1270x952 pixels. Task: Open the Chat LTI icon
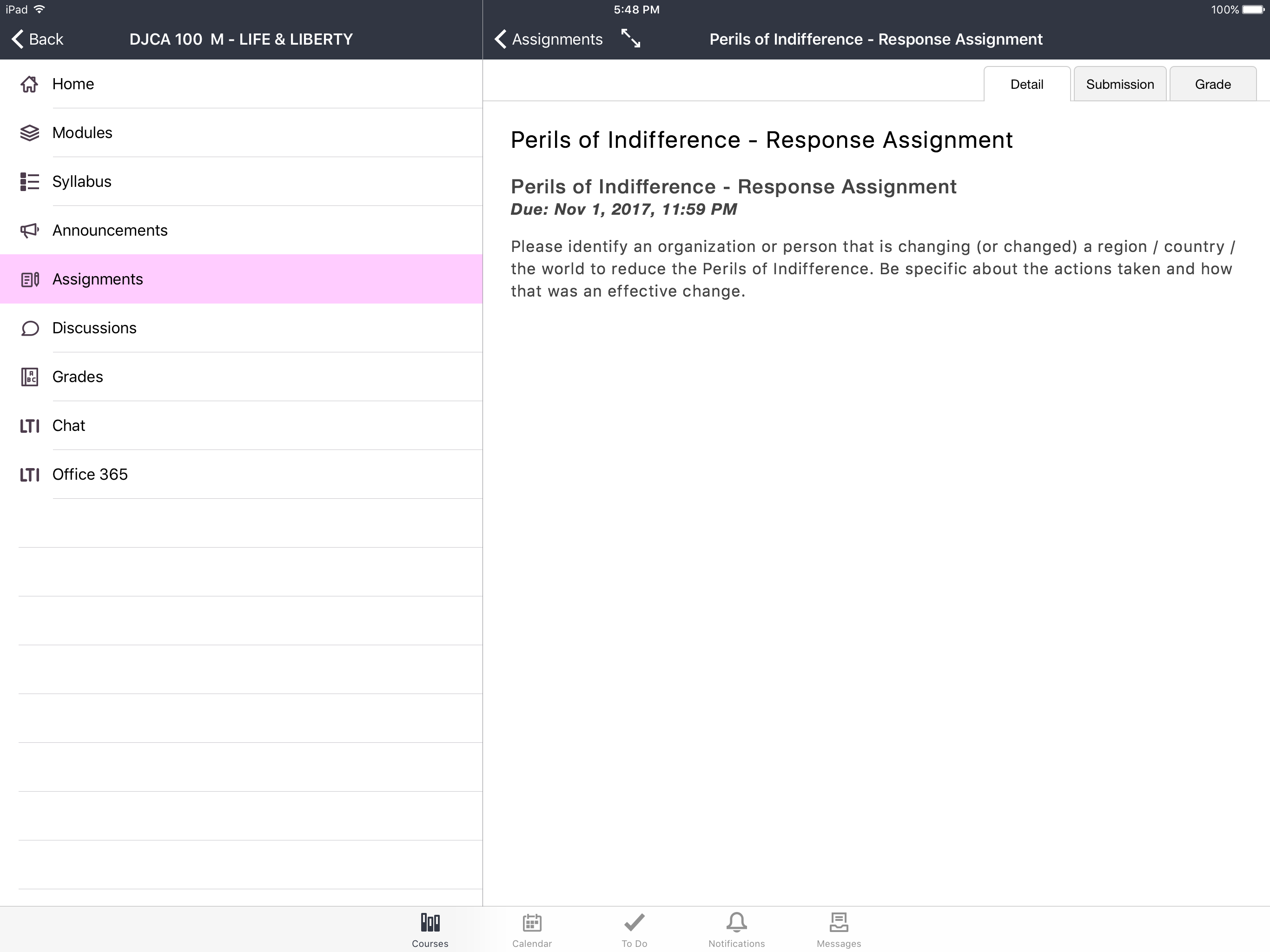tap(29, 425)
